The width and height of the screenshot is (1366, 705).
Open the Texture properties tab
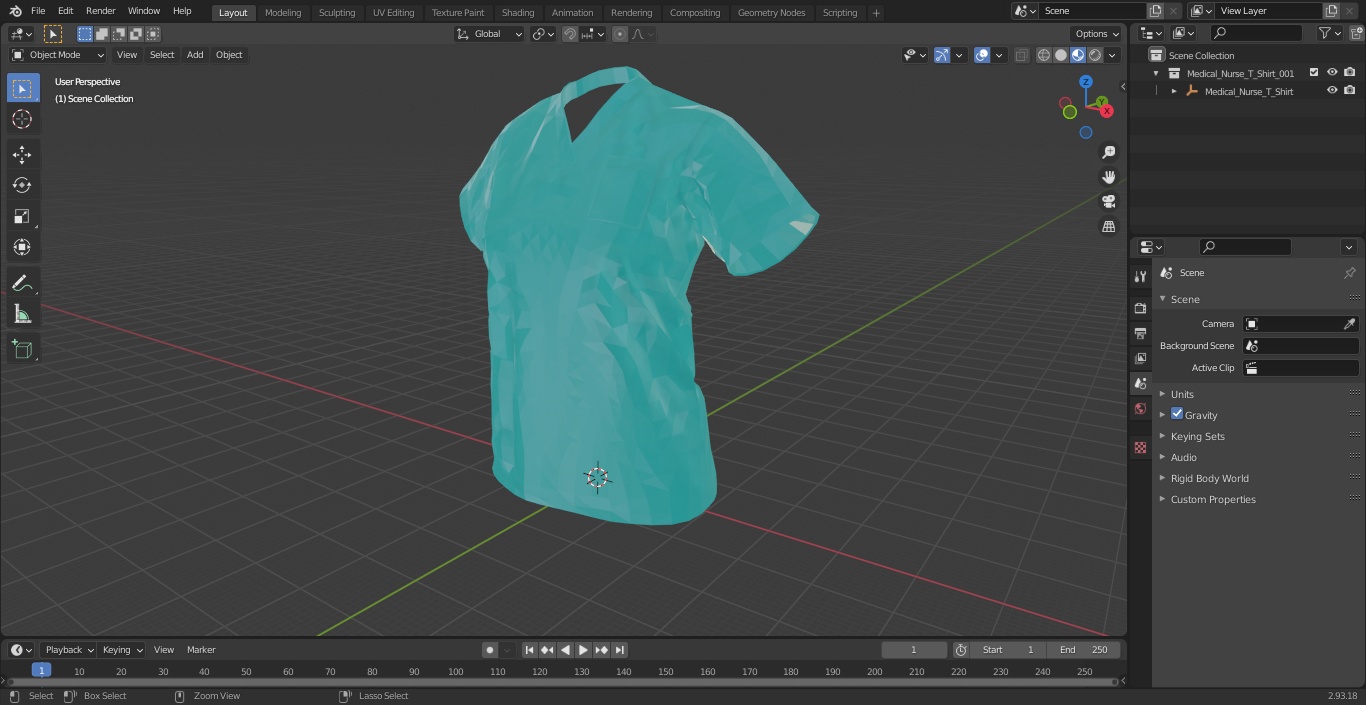1140,447
